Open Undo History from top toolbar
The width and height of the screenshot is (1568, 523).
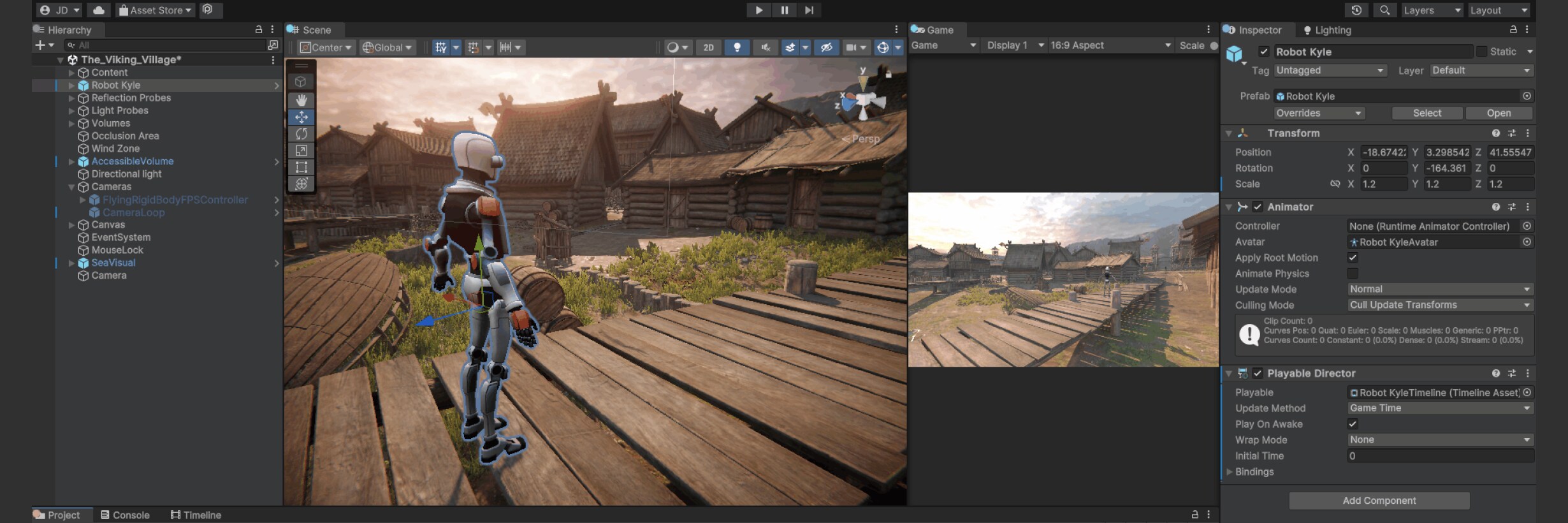click(1356, 10)
